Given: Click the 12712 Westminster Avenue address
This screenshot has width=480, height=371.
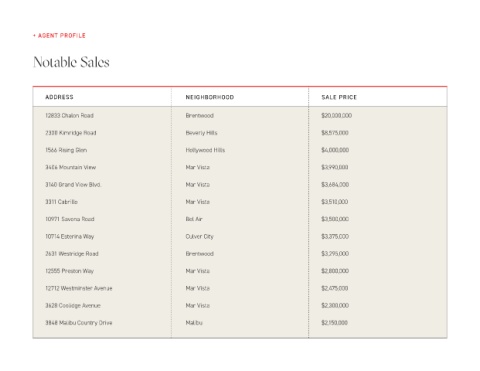Looking at the screenshot, I should coord(79,288).
